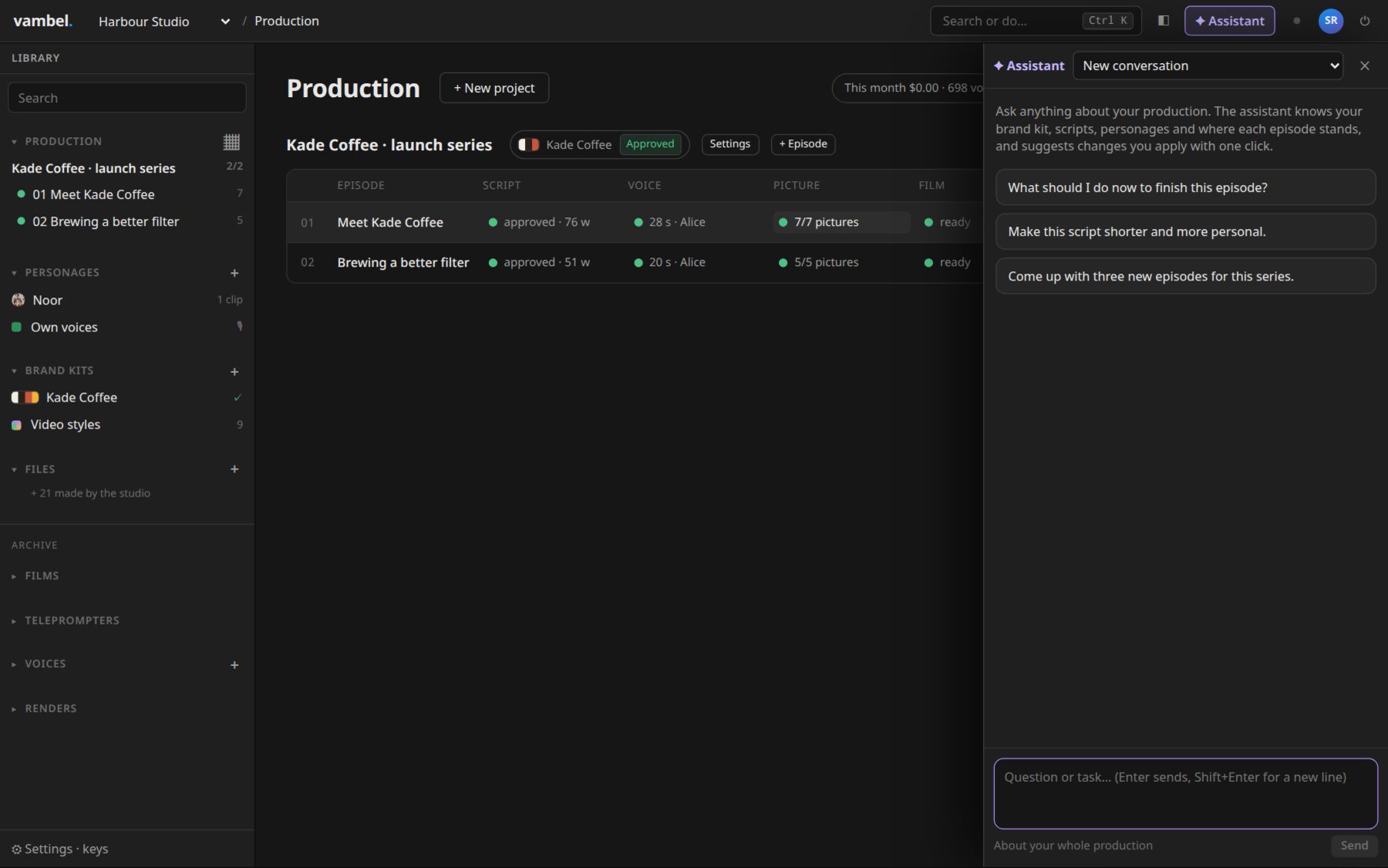Expand the Teleprompters section

pyautogui.click(x=14, y=621)
